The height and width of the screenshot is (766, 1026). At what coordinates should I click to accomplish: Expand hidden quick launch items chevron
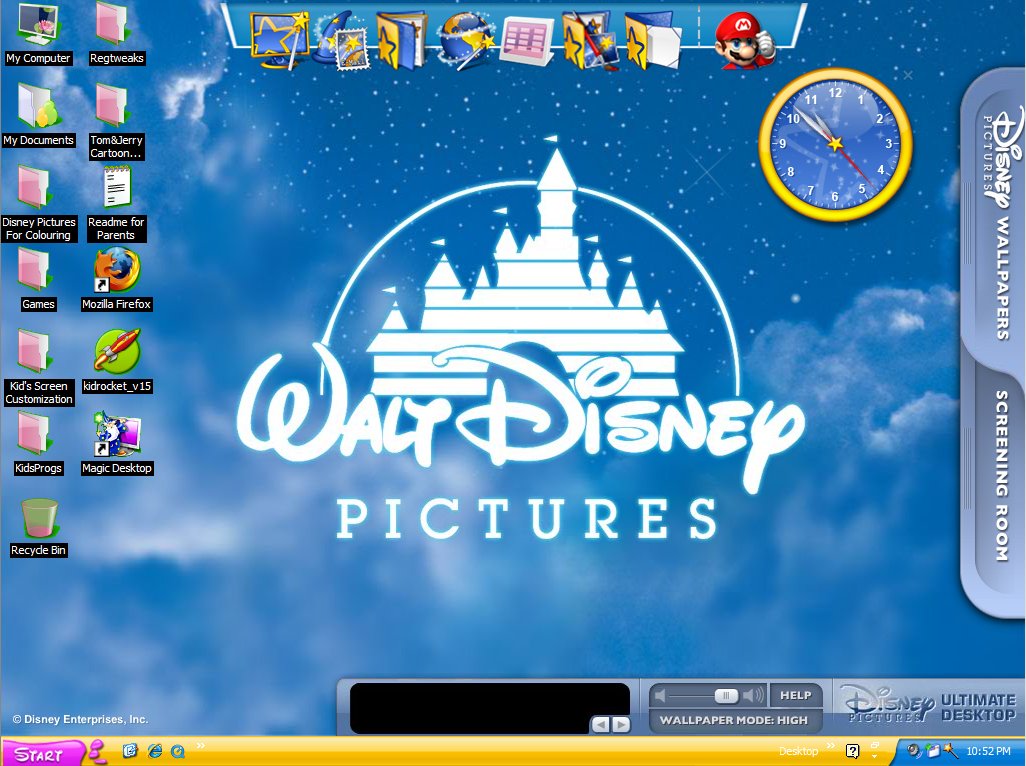point(200,745)
